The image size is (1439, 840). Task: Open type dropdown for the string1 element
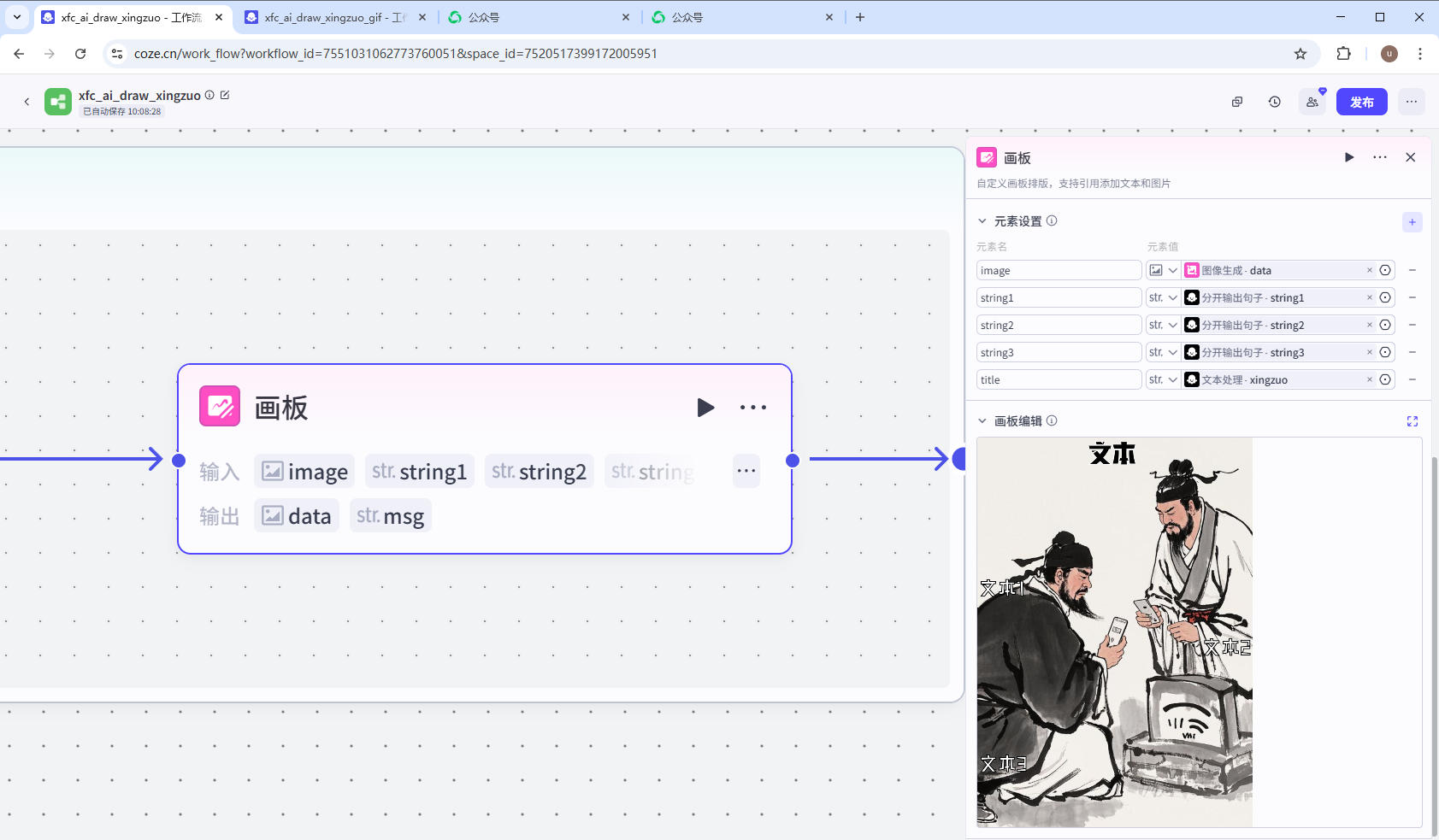[1164, 297]
